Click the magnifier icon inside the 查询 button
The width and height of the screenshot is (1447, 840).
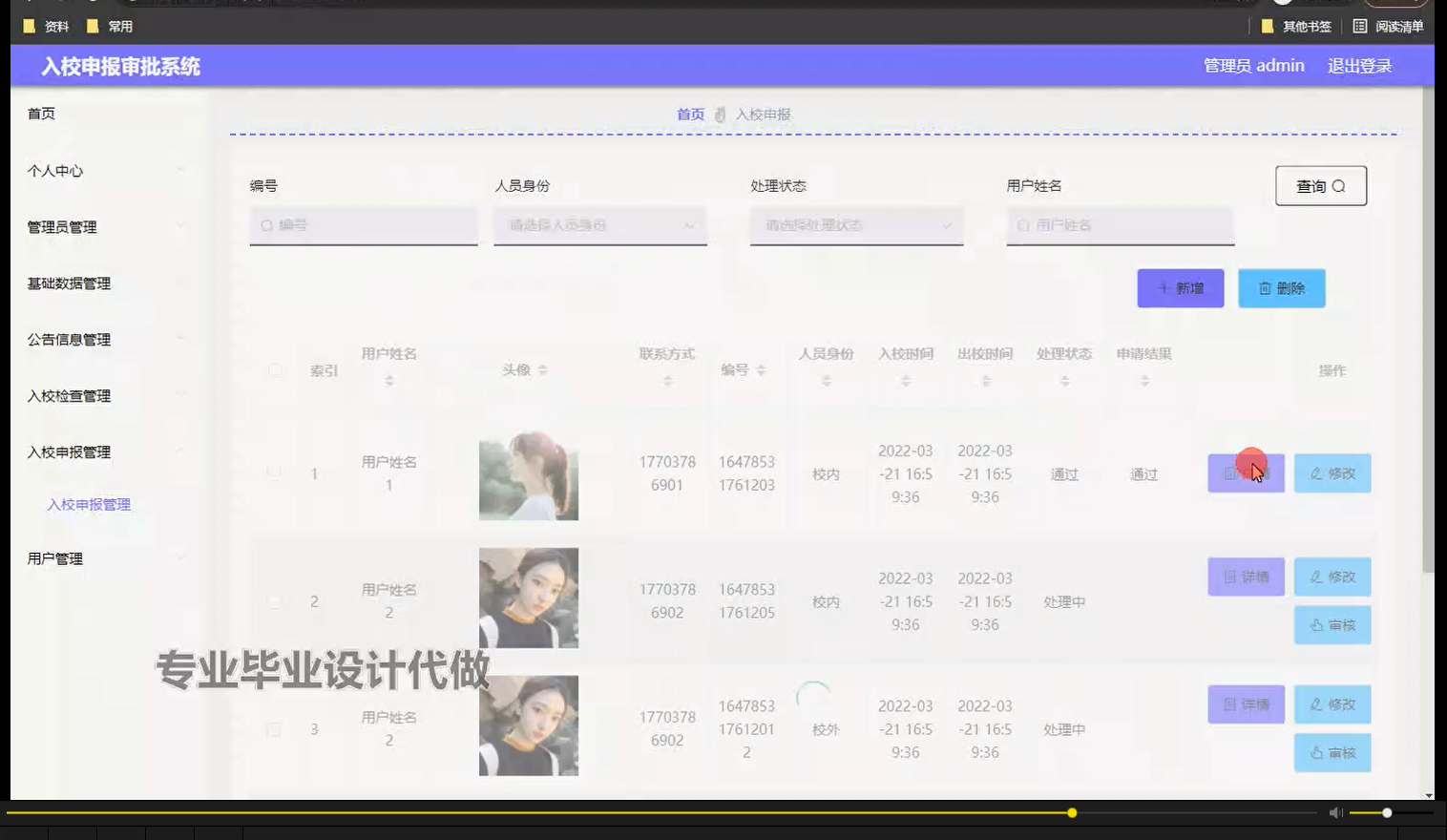(x=1340, y=186)
